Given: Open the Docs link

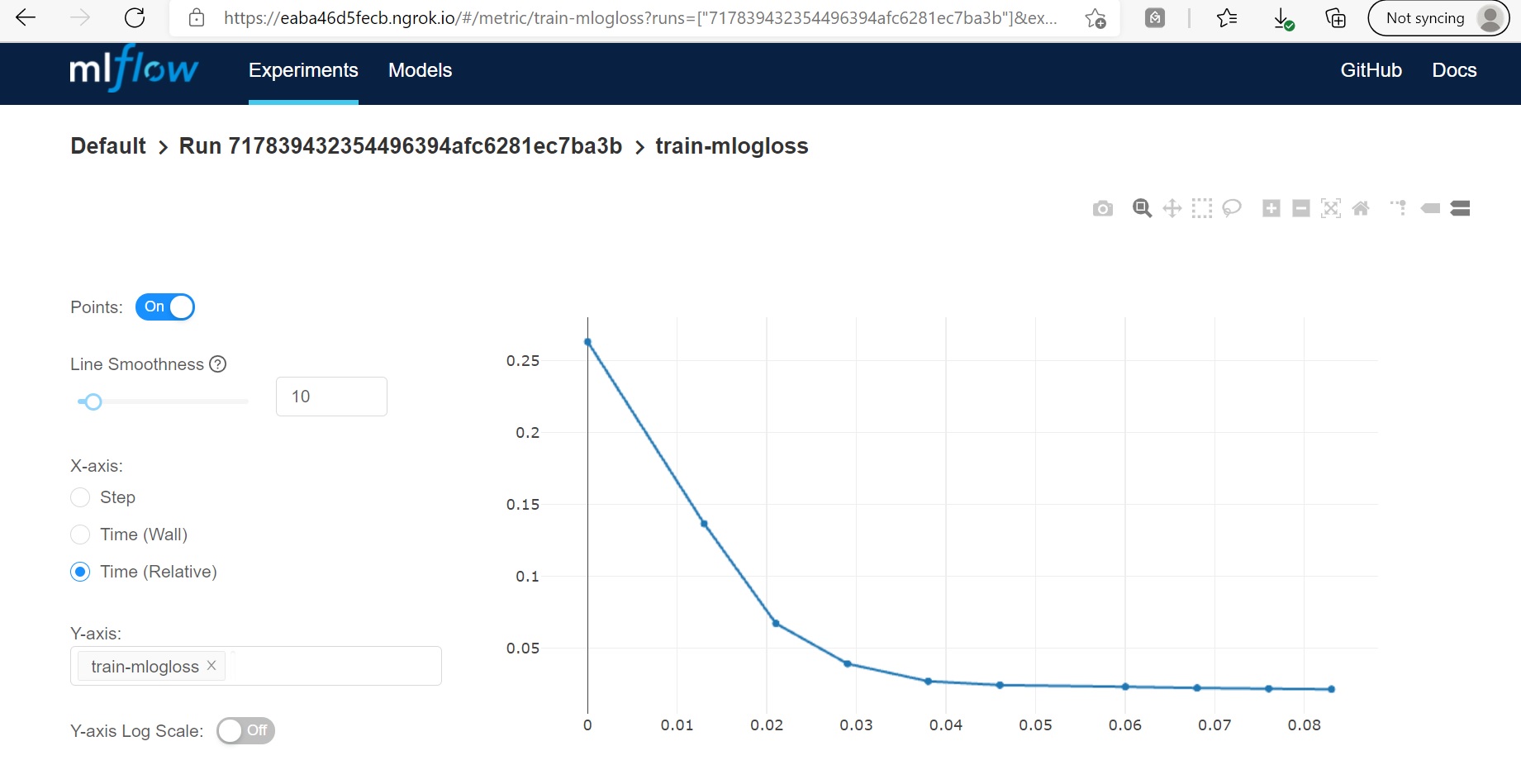Looking at the screenshot, I should pos(1454,70).
